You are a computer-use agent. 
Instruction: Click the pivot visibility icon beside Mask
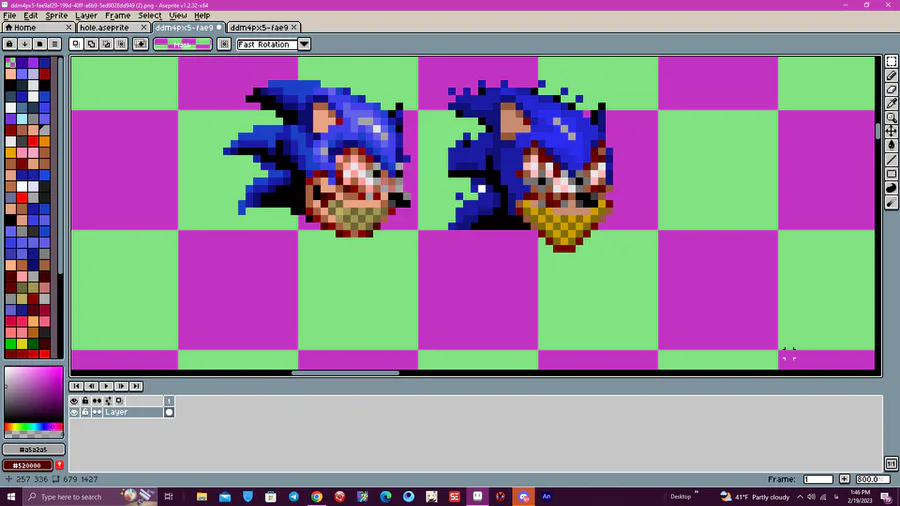(224, 44)
